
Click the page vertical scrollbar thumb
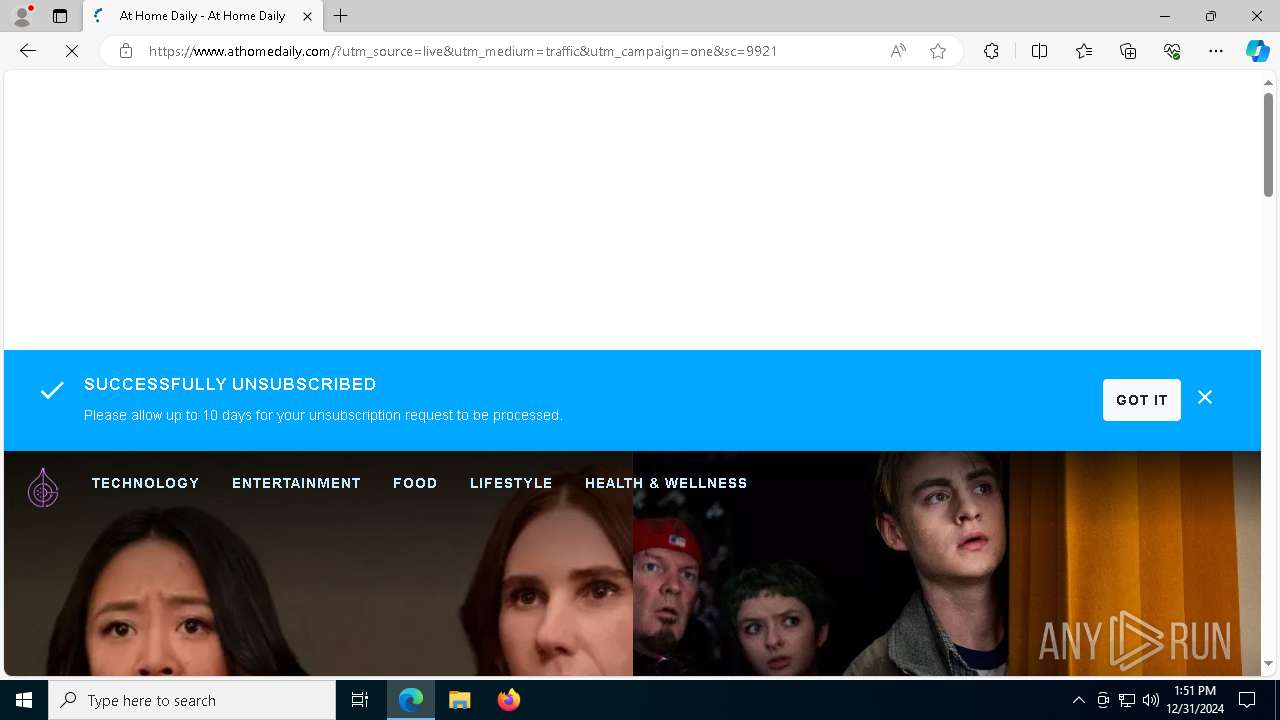(1268, 145)
